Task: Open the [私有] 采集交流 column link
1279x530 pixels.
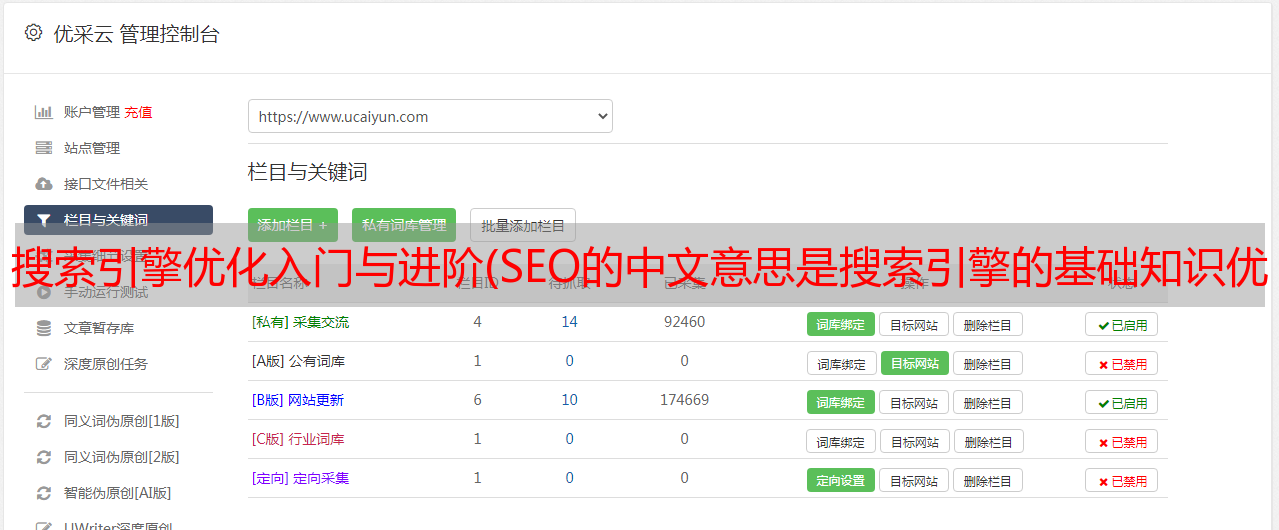Action: point(300,322)
